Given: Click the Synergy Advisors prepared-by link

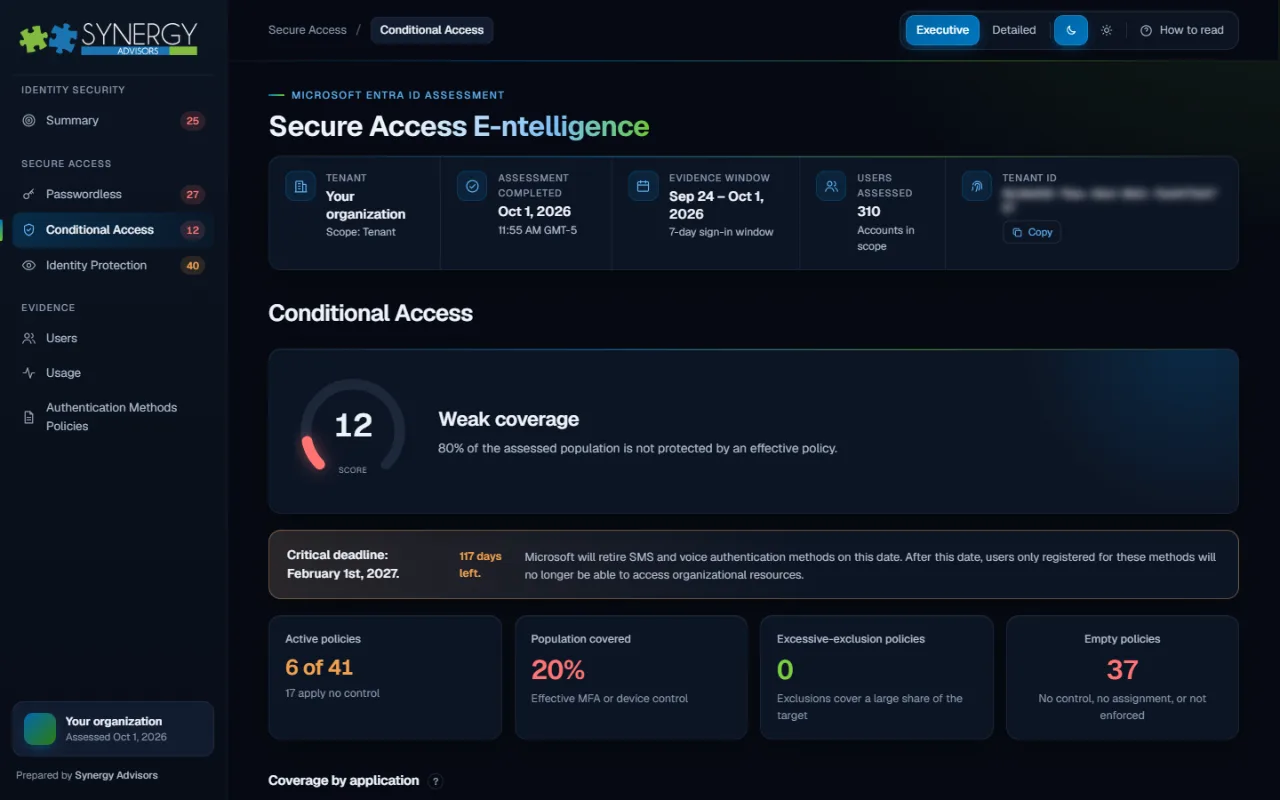Looking at the screenshot, I should pos(116,775).
